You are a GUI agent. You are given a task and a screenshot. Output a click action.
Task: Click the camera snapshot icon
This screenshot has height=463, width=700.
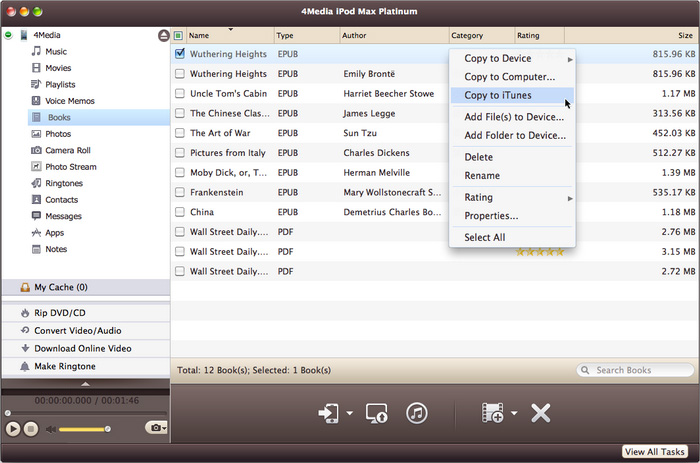click(x=154, y=428)
